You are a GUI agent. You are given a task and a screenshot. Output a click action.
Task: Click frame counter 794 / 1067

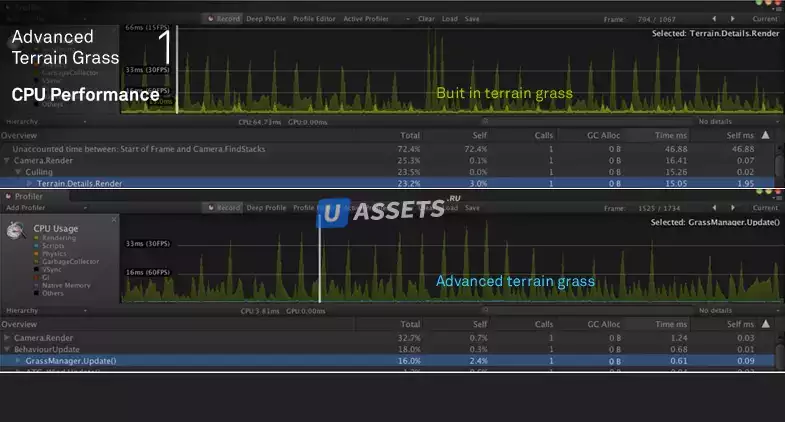pos(656,19)
